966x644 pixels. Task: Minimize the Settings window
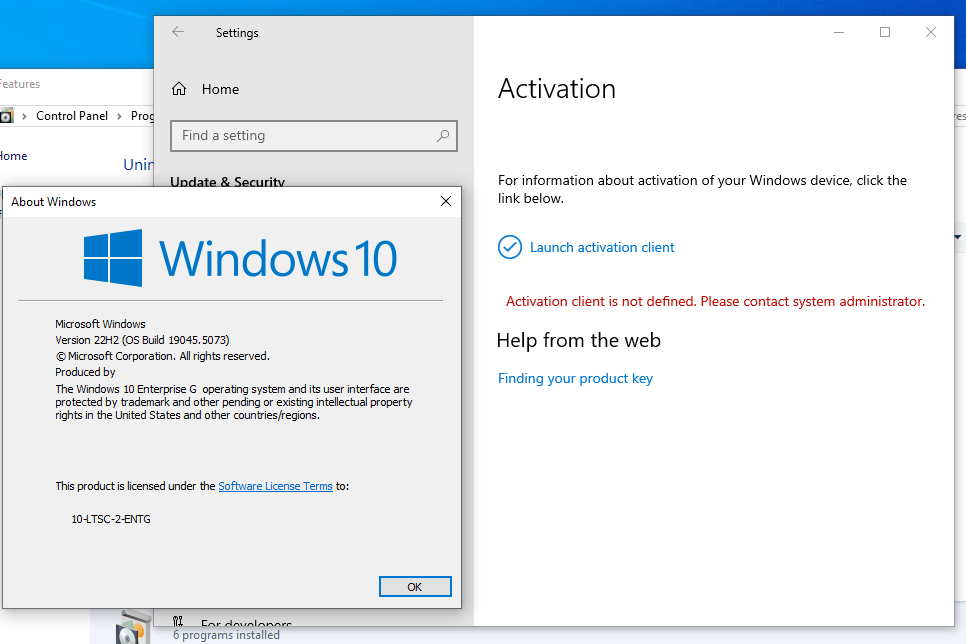coord(838,32)
